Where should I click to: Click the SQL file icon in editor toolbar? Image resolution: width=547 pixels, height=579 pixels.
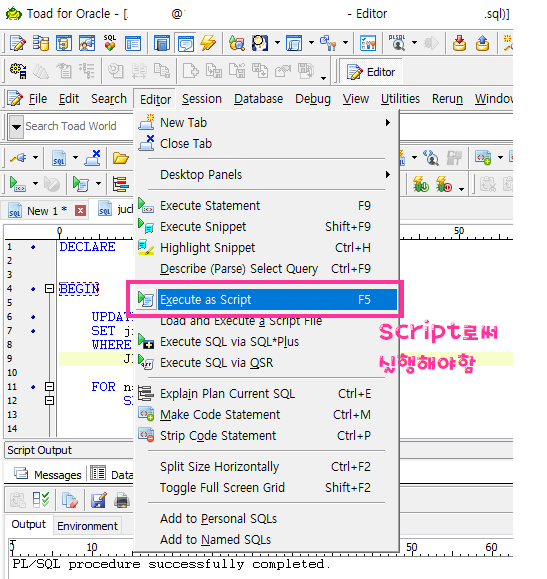59,158
